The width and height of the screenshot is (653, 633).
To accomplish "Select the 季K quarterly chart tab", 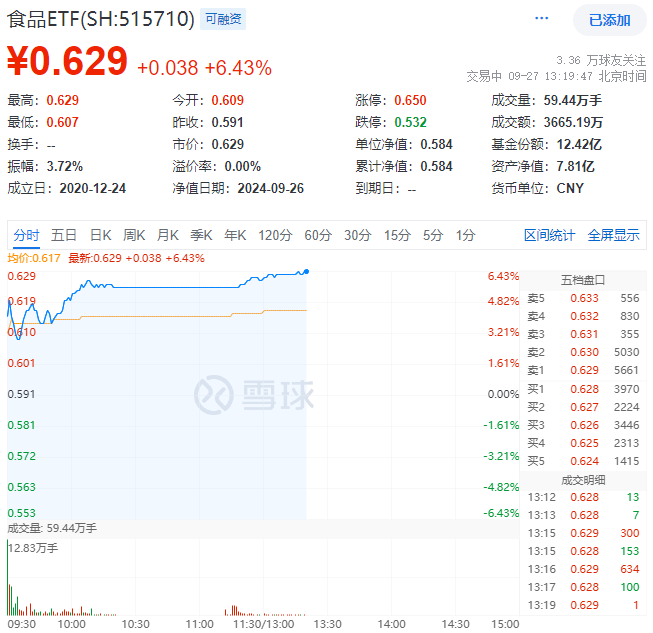I will coord(201,235).
